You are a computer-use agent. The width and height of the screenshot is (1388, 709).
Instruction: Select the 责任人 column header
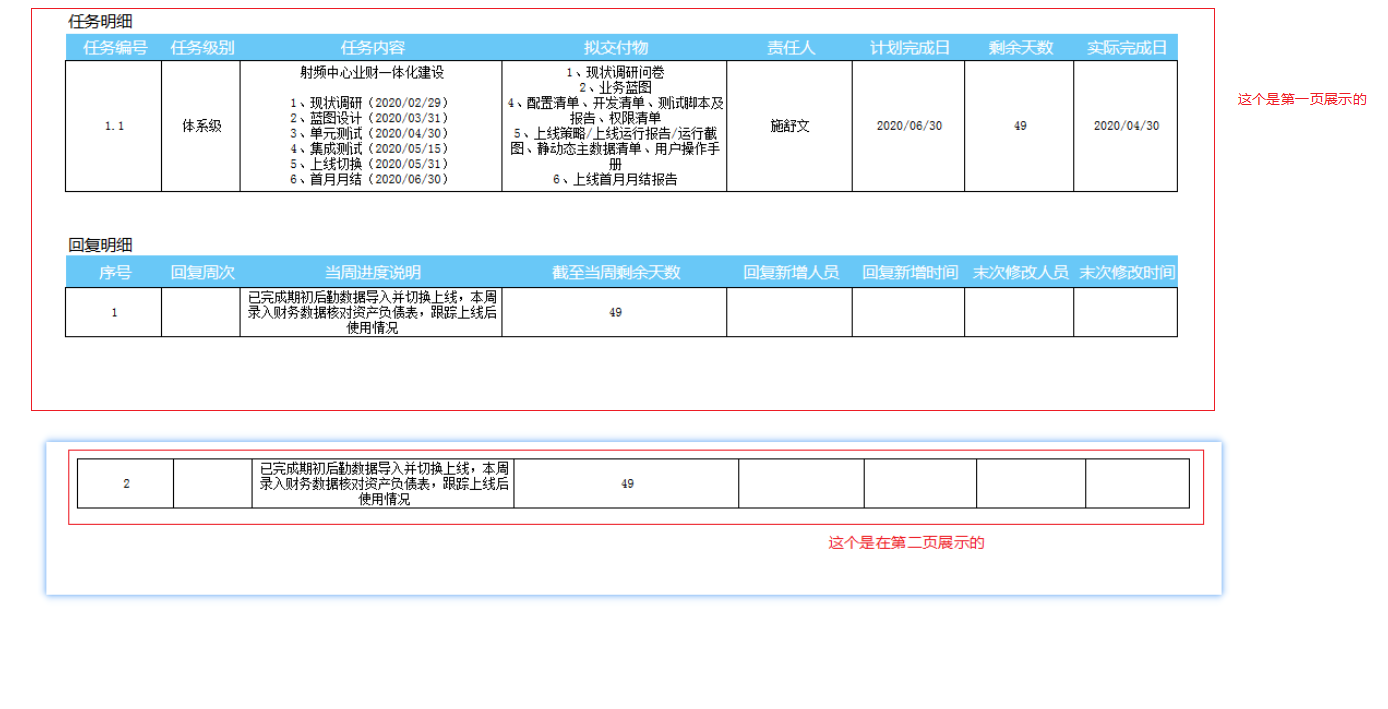(x=791, y=48)
